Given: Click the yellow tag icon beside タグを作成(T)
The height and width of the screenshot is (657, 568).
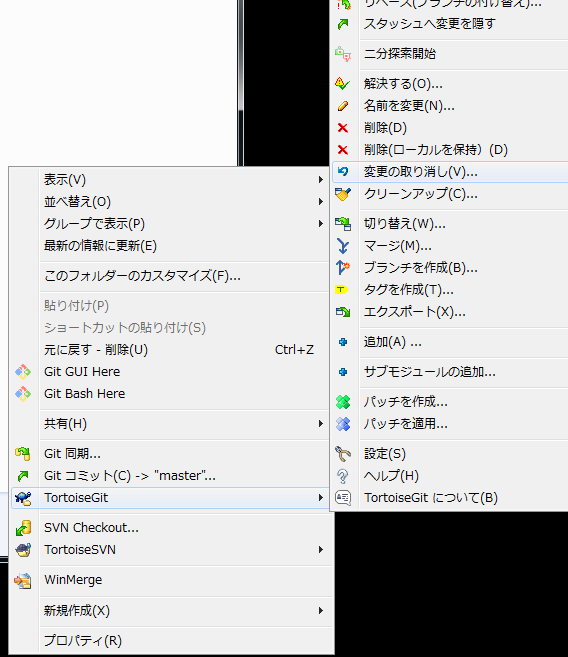Looking at the screenshot, I should pos(342,290).
